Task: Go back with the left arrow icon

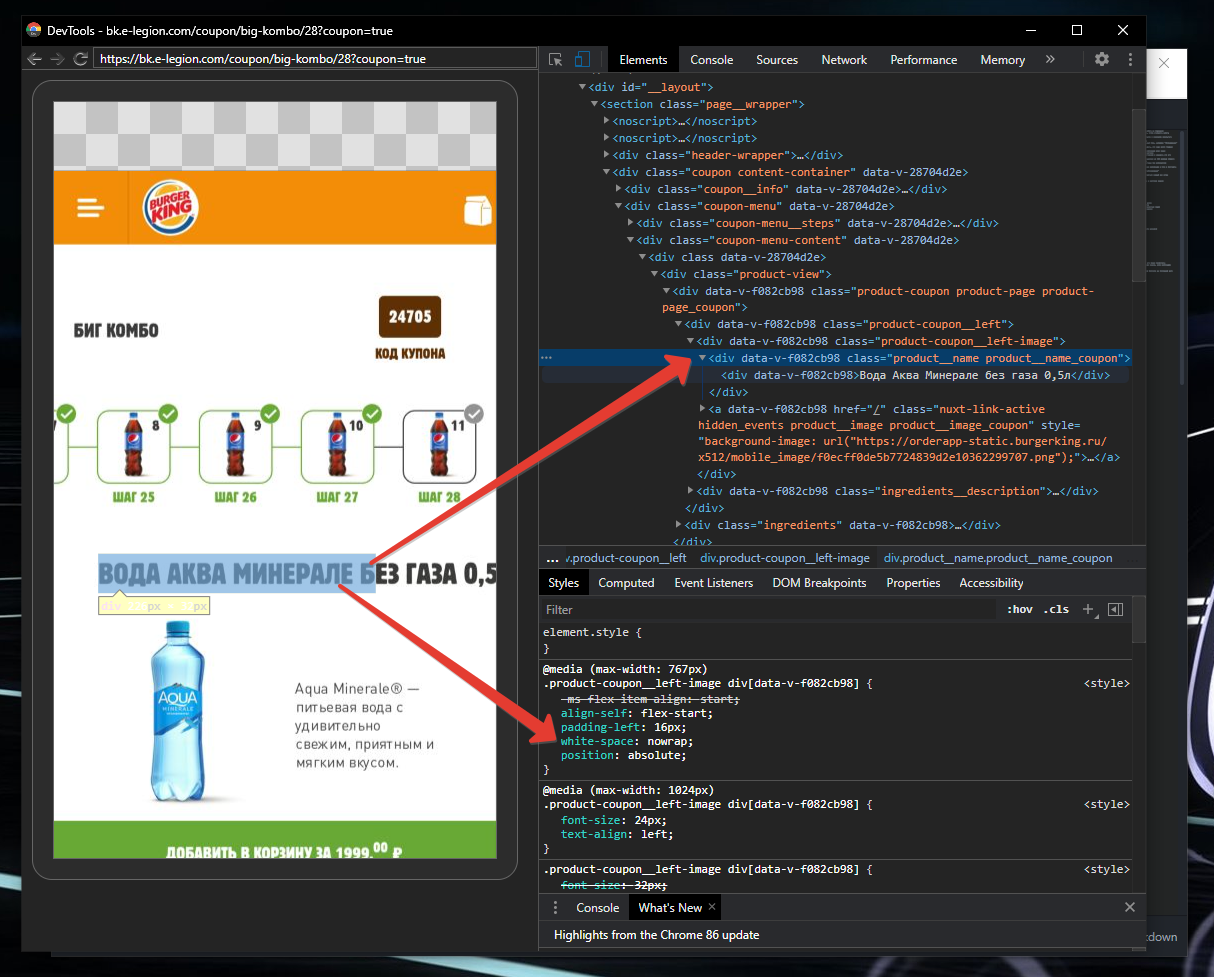Action: coord(35,60)
